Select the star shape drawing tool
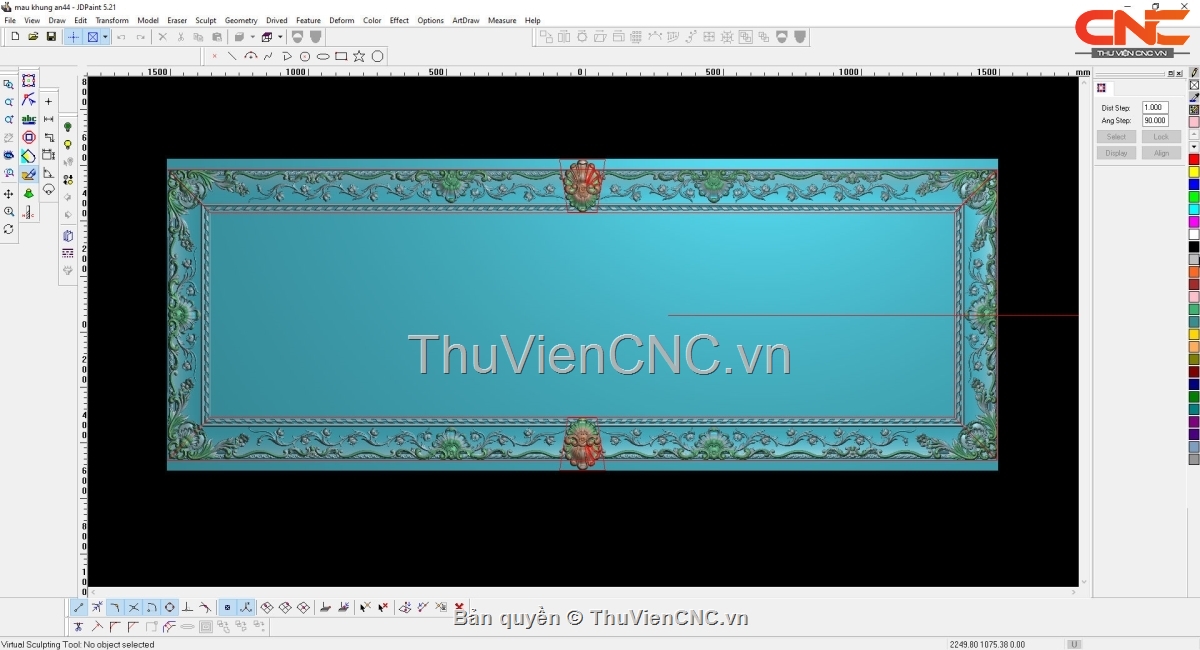Screen dimensions: 1200x650 pyautogui.click(x=359, y=57)
